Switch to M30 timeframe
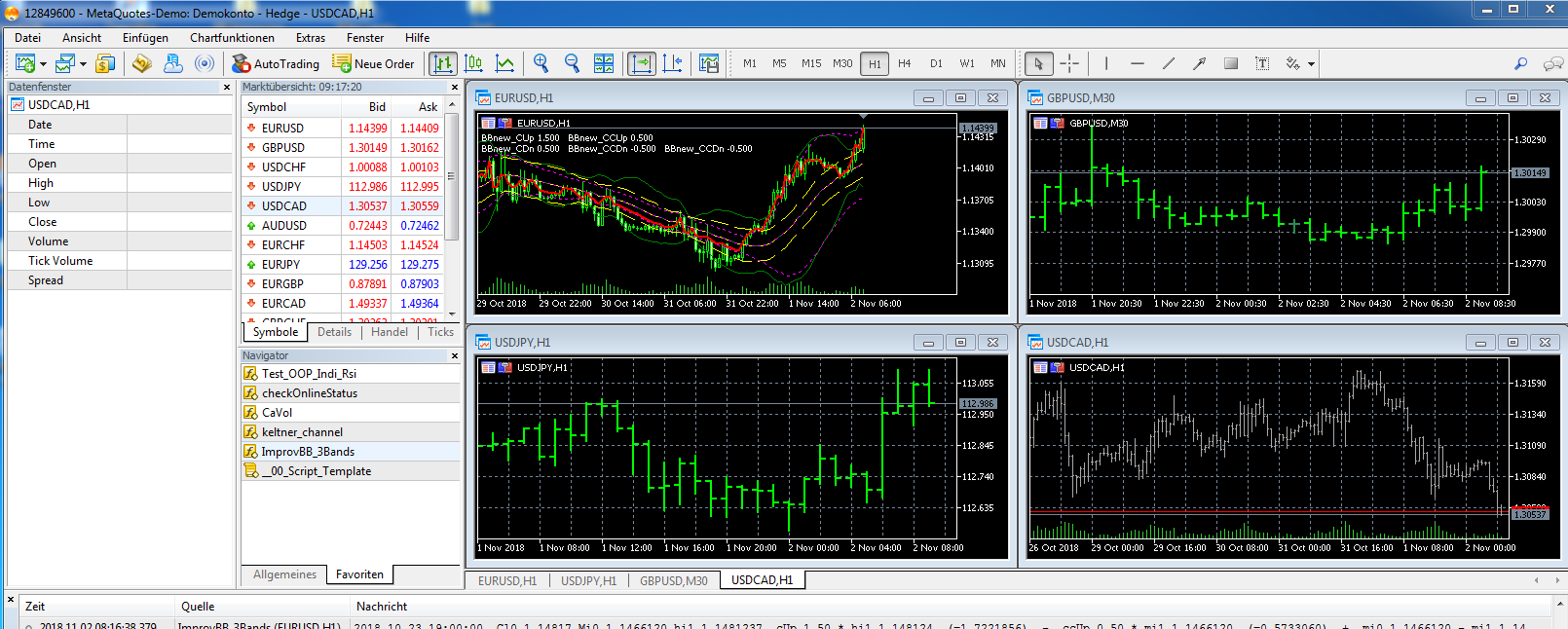Image resolution: width=1568 pixels, height=629 pixels. tap(842, 63)
